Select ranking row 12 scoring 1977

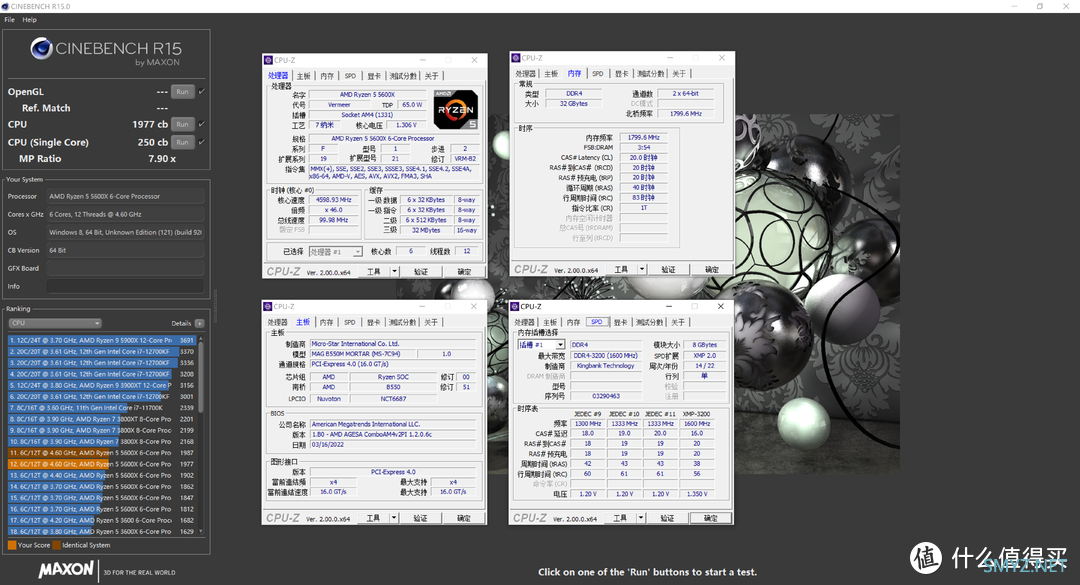(102, 464)
